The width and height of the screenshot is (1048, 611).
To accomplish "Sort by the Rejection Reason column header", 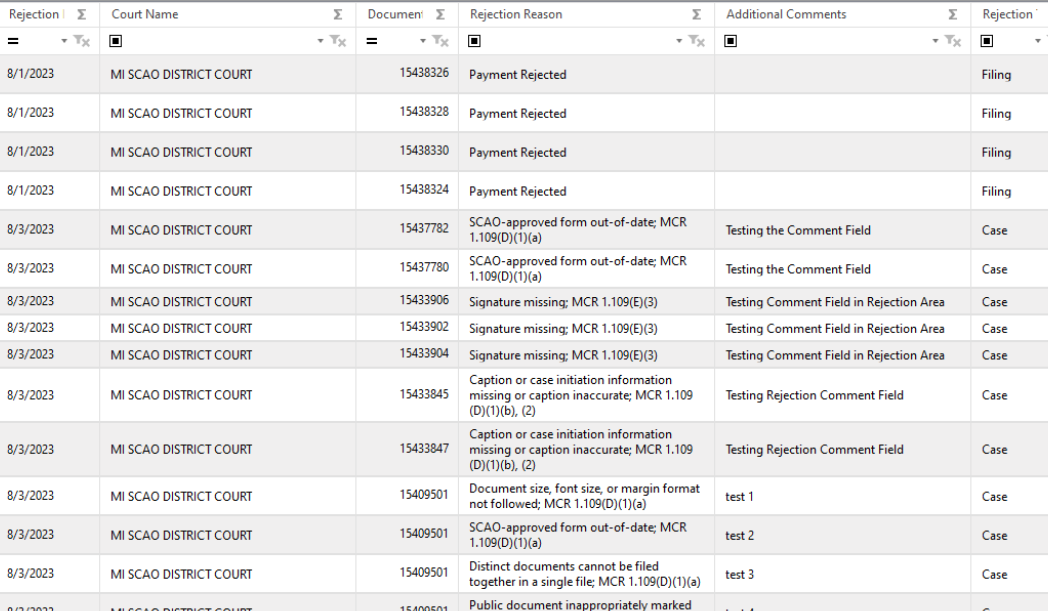I will 516,15.
